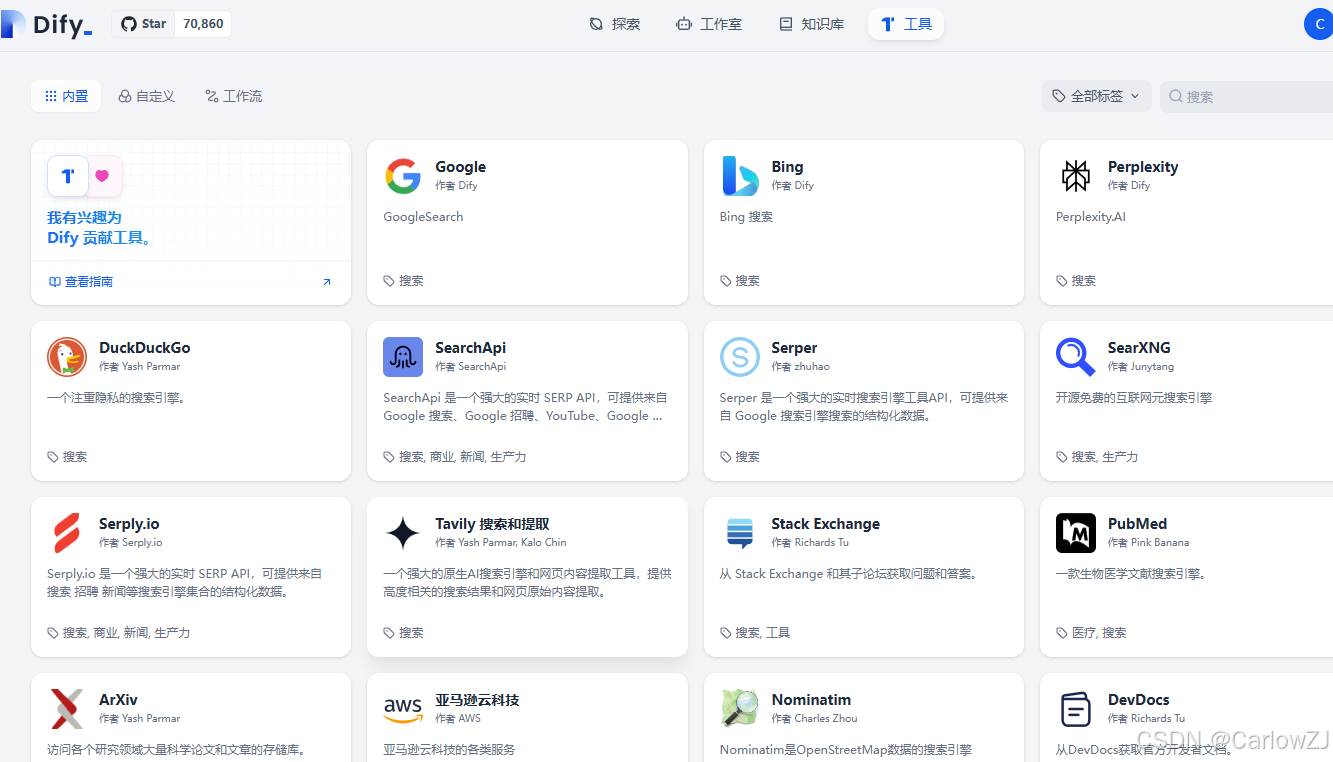Click the Perplexity logo icon

pyautogui.click(x=1076, y=176)
